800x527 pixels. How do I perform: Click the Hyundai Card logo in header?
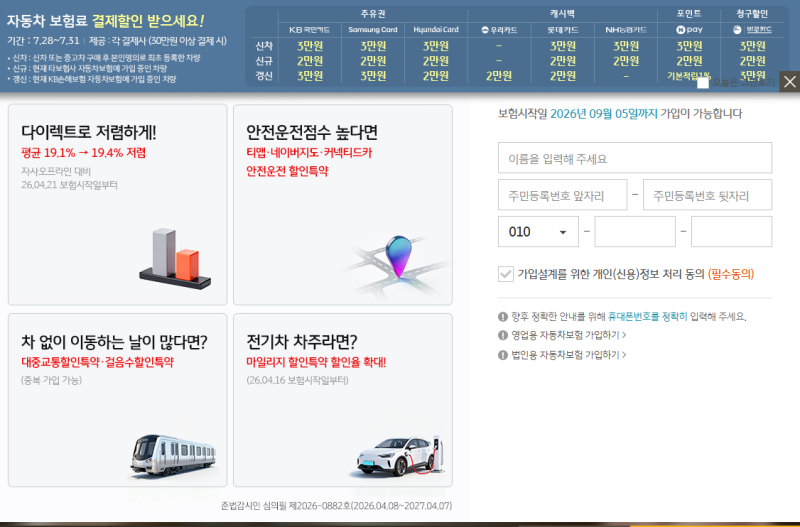(x=436, y=30)
